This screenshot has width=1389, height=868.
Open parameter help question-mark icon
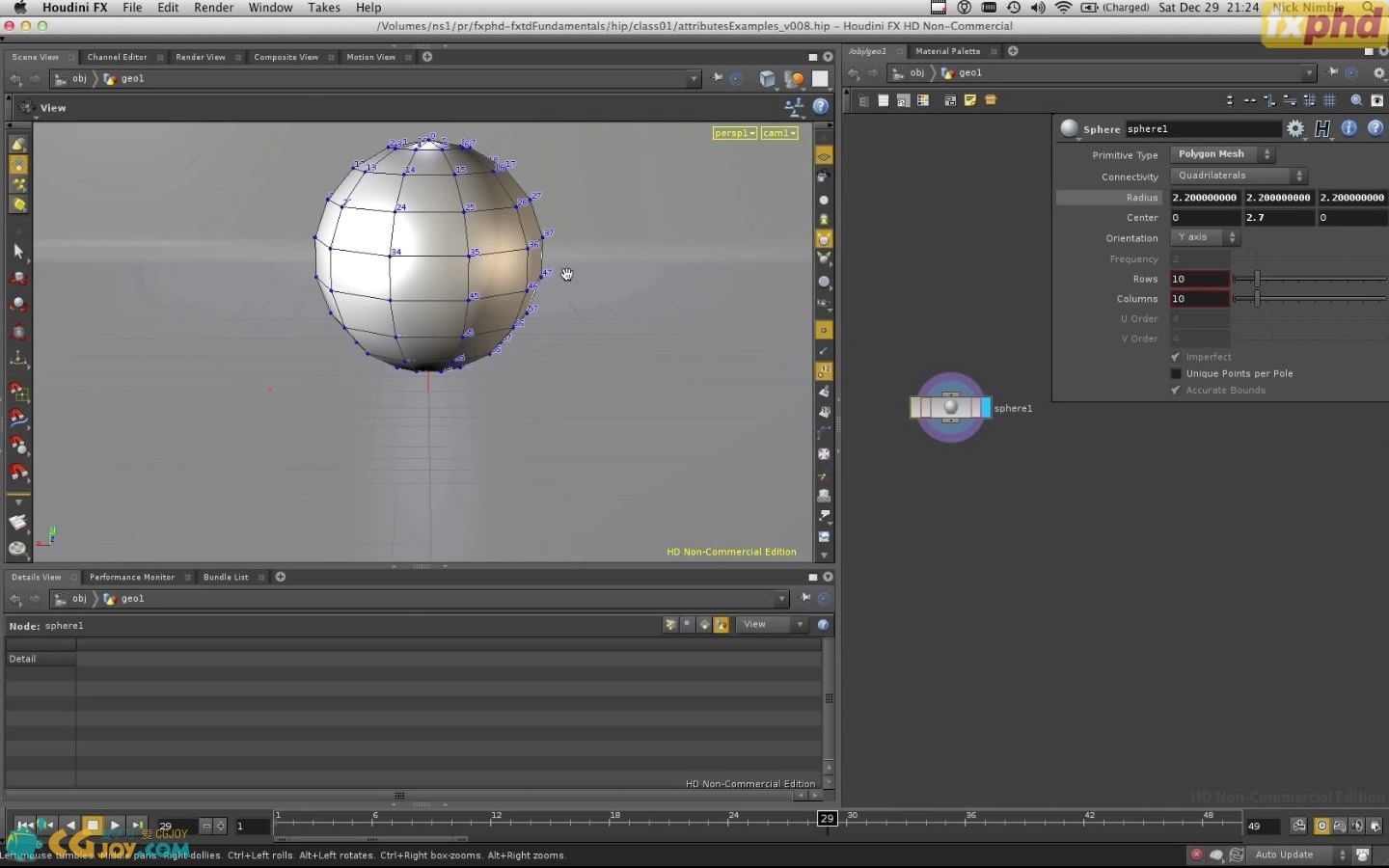click(1375, 128)
